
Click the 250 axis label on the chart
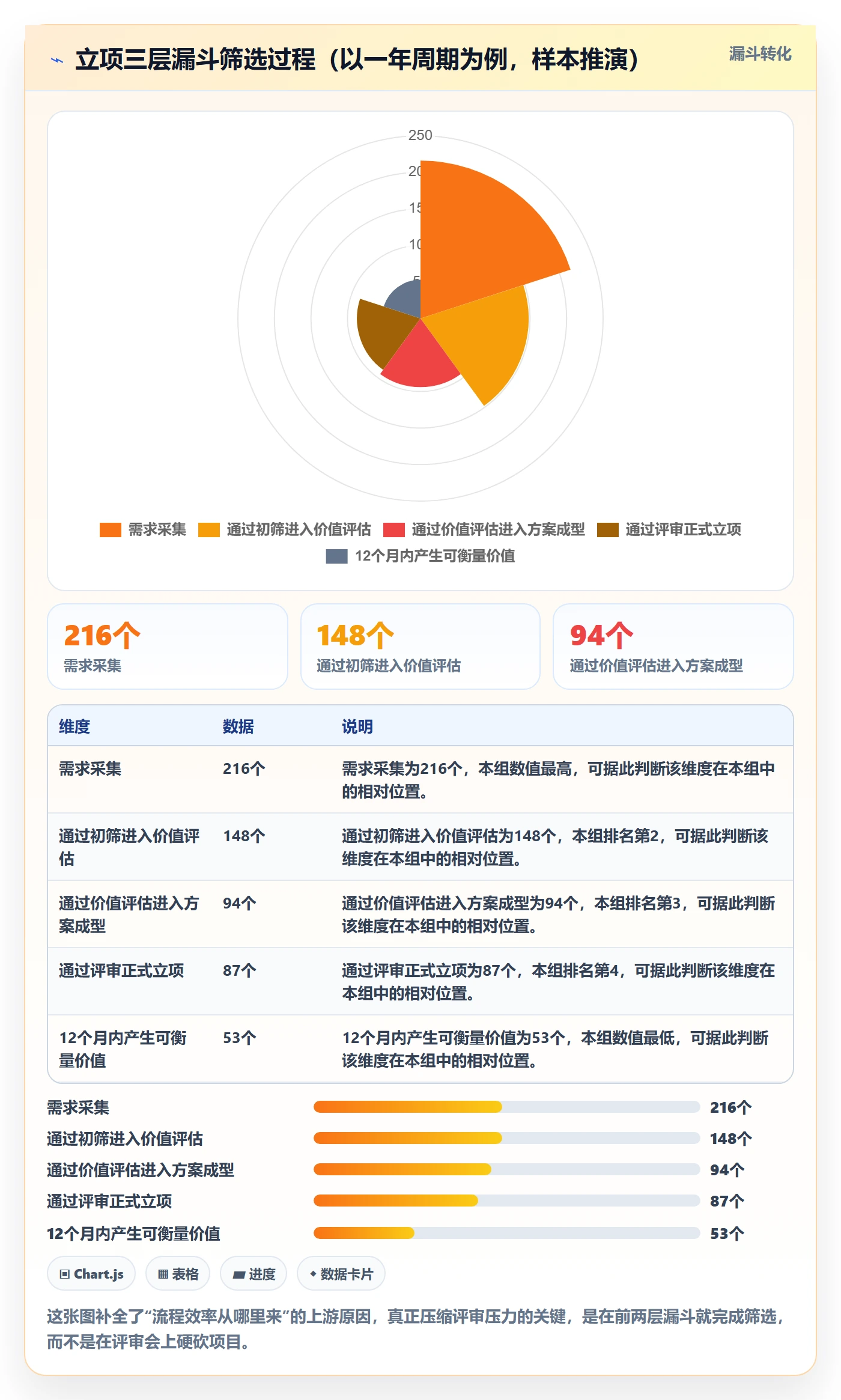tap(421, 135)
